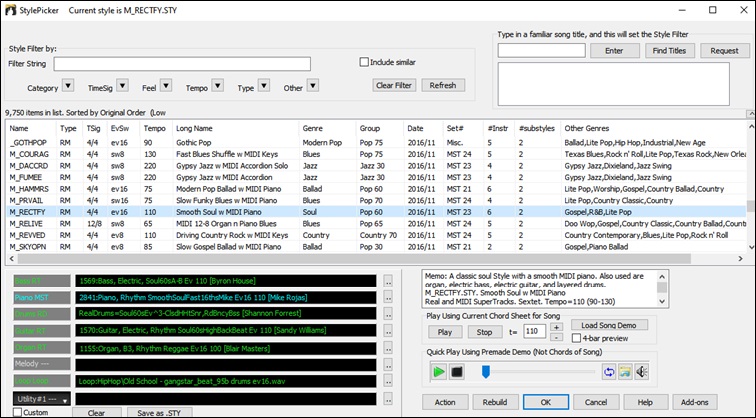Viewport: 756px width, 418px height.
Task: Click the Refresh button
Action: coord(443,85)
